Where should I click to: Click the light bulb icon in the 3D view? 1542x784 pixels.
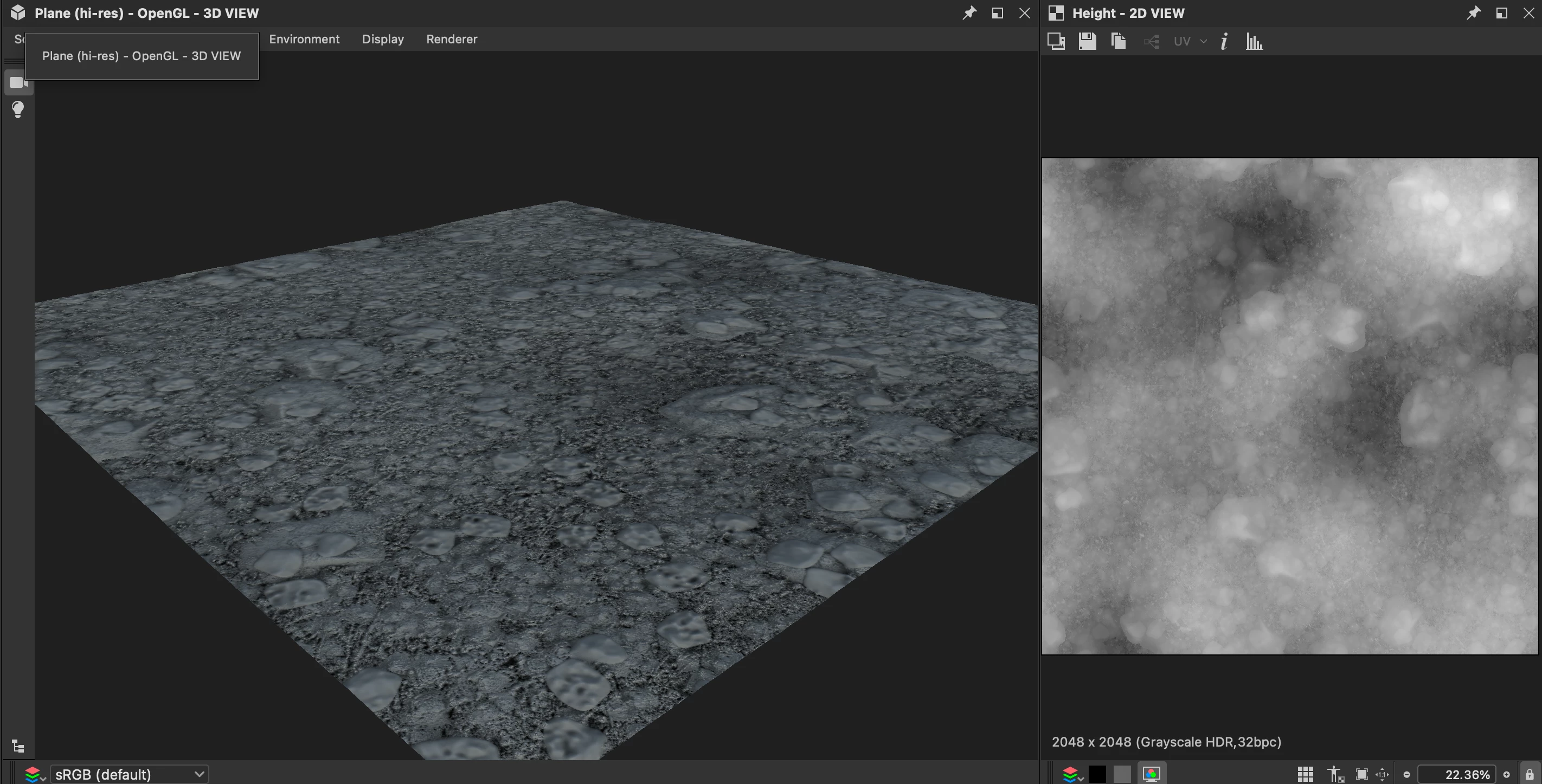tap(18, 110)
